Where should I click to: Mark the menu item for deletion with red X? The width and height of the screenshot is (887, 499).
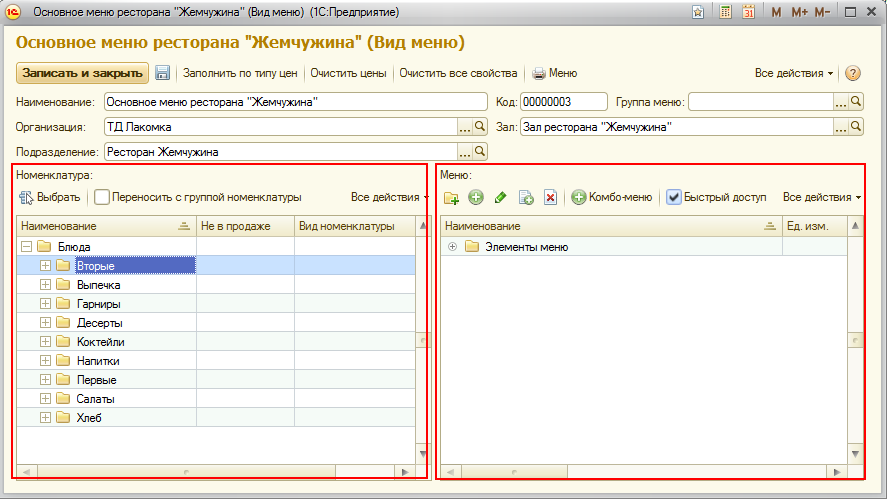[550, 198]
